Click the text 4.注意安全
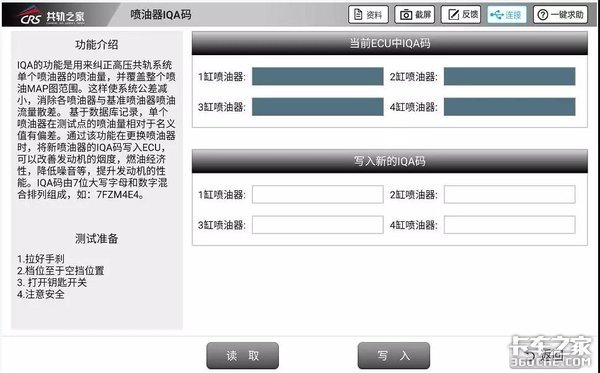The height and width of the screenshot is (373, 600). [x=41, y=294]
